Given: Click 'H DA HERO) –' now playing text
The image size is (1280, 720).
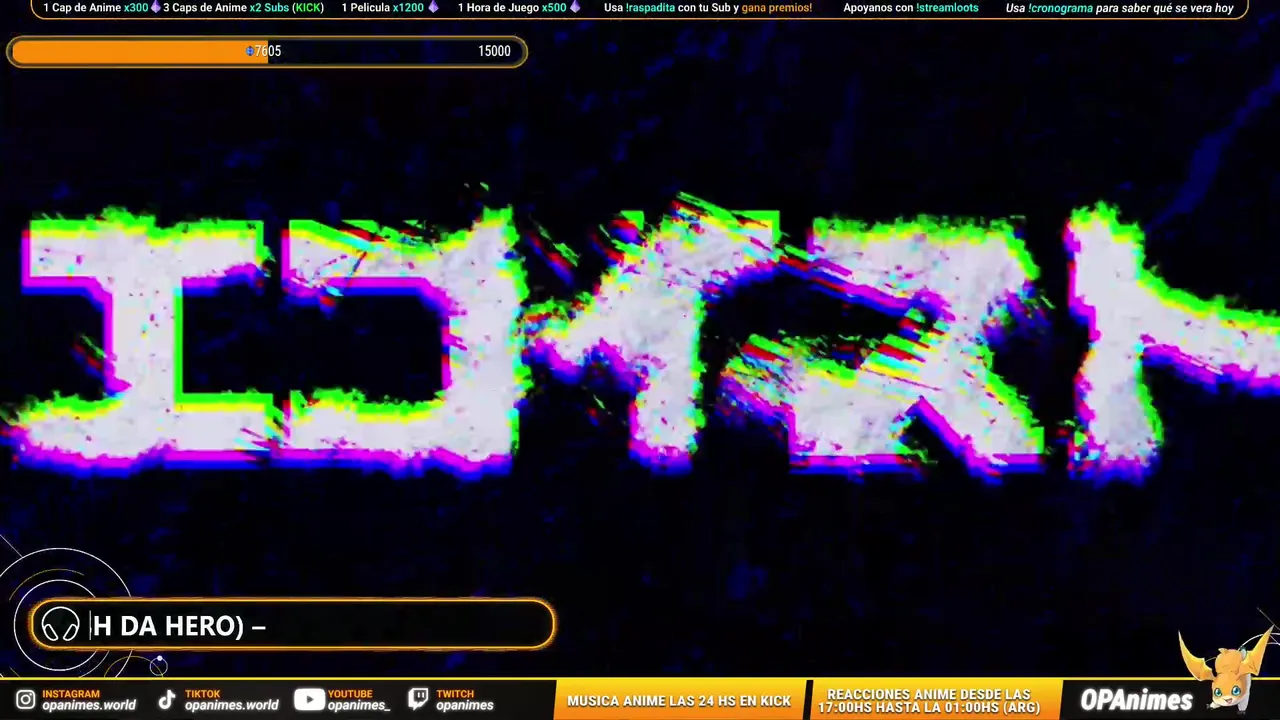Looking at the screenshot, I should (x=179, y=626).
